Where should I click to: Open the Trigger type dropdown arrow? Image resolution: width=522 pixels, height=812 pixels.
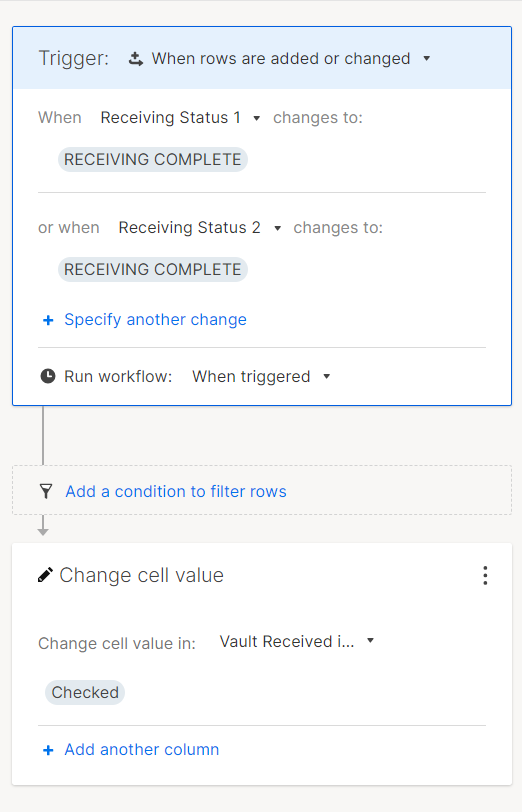pyautogui.click(x=427, y=59)
